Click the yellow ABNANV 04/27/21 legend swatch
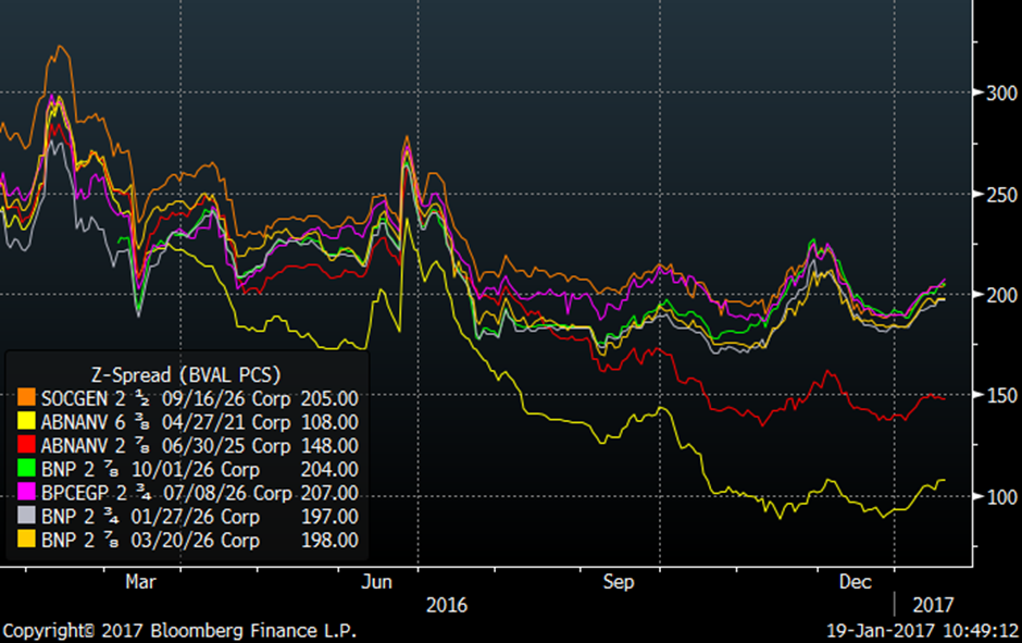Screen dimensions: 1022x643 pyautogui.click(x=26, y=421)
